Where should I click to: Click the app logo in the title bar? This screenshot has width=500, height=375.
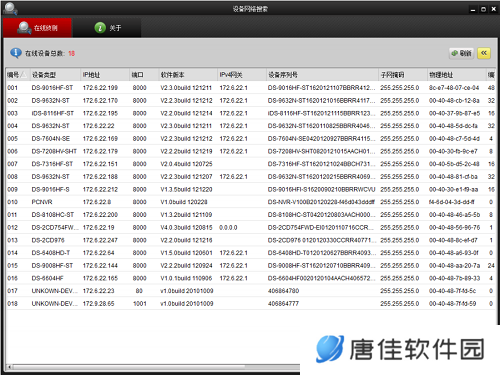point(10,8)
